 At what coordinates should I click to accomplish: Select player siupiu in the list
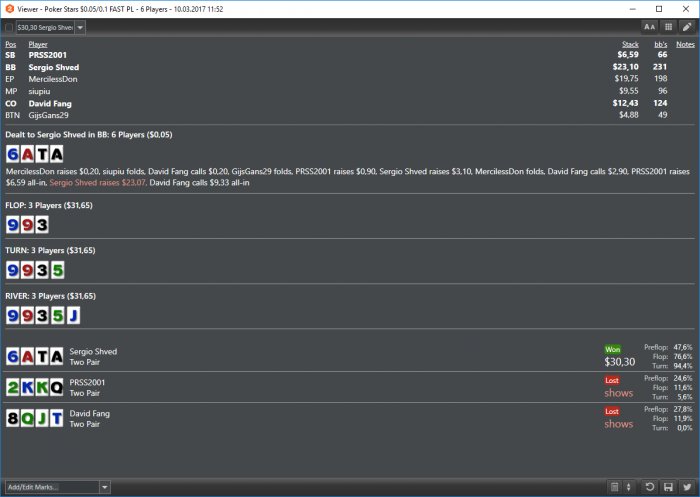(39, 92)
